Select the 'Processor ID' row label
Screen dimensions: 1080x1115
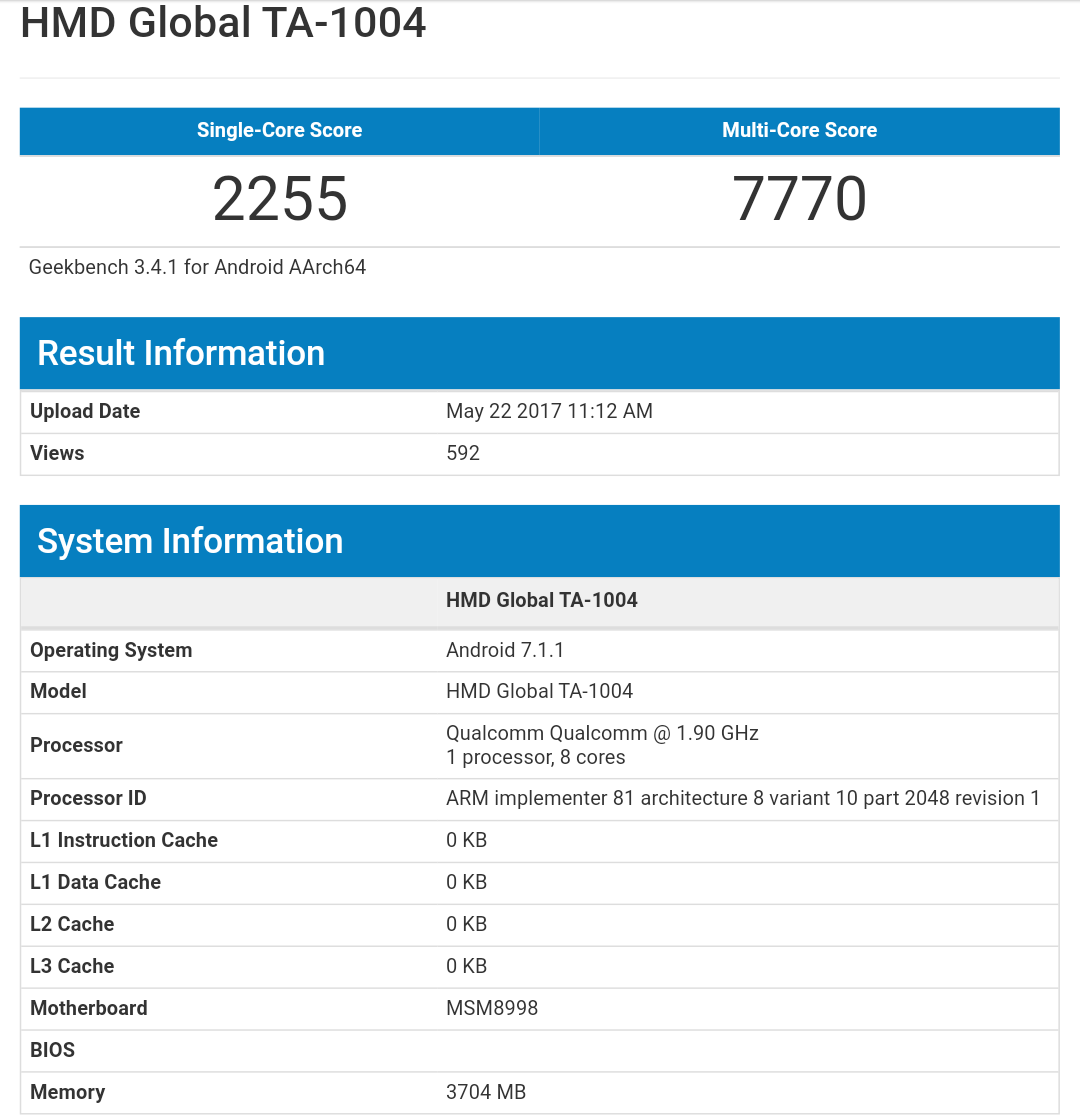point(88,798)
